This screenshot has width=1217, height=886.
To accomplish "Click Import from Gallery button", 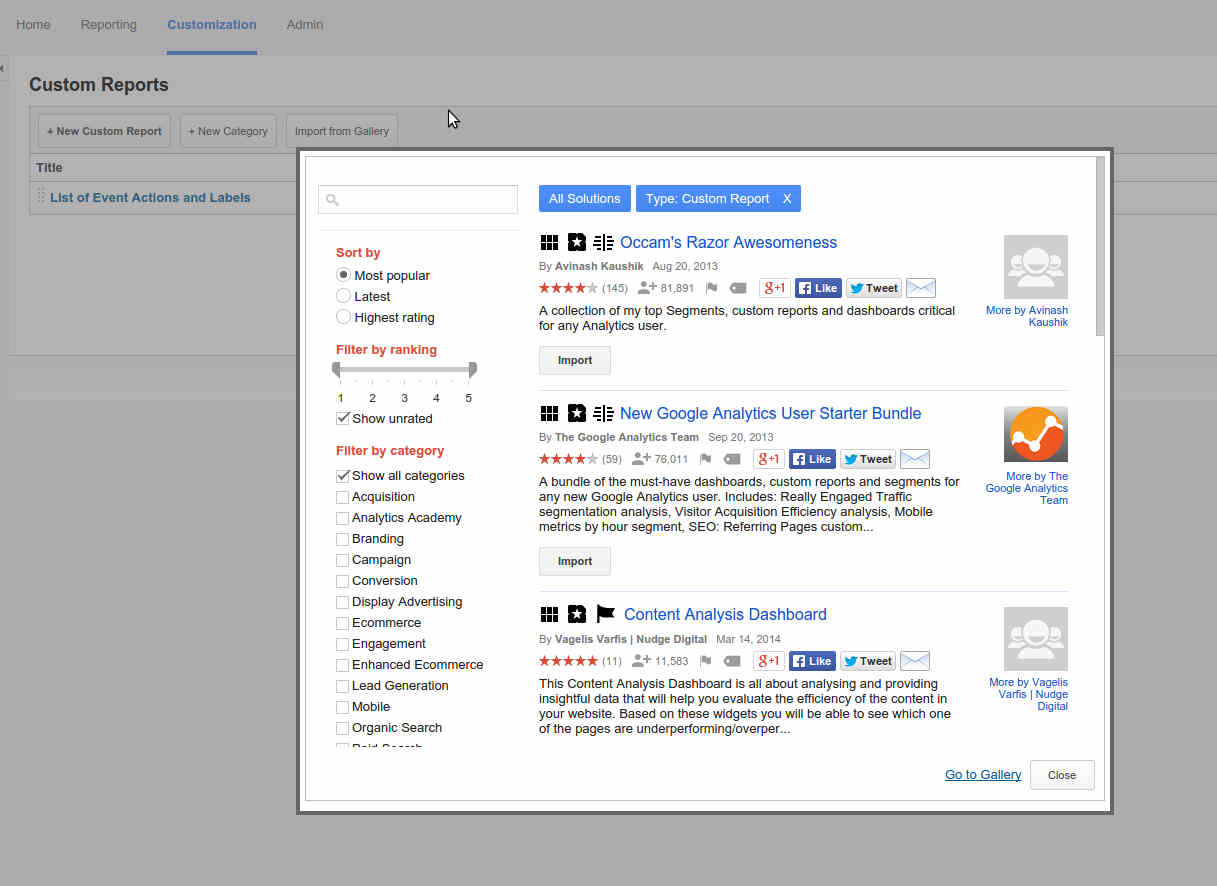I will [342, 131].
